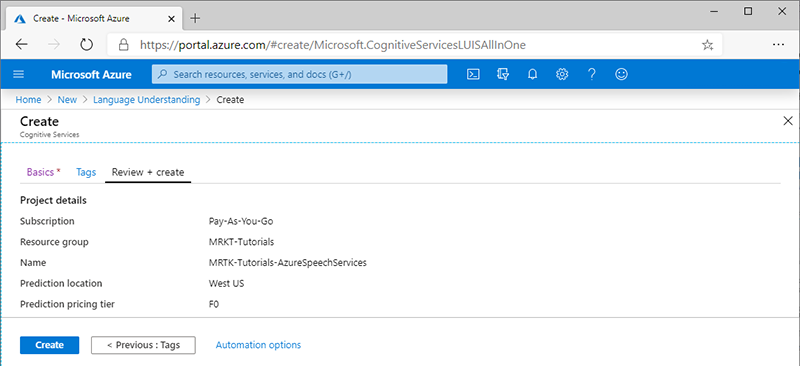
Task: Click the MRKT-Tutorials resource group value
Action: tap(241, 242)
